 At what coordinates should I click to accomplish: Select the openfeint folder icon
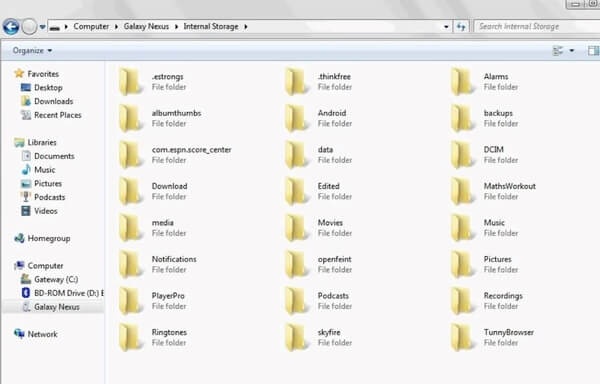(296, 264)
